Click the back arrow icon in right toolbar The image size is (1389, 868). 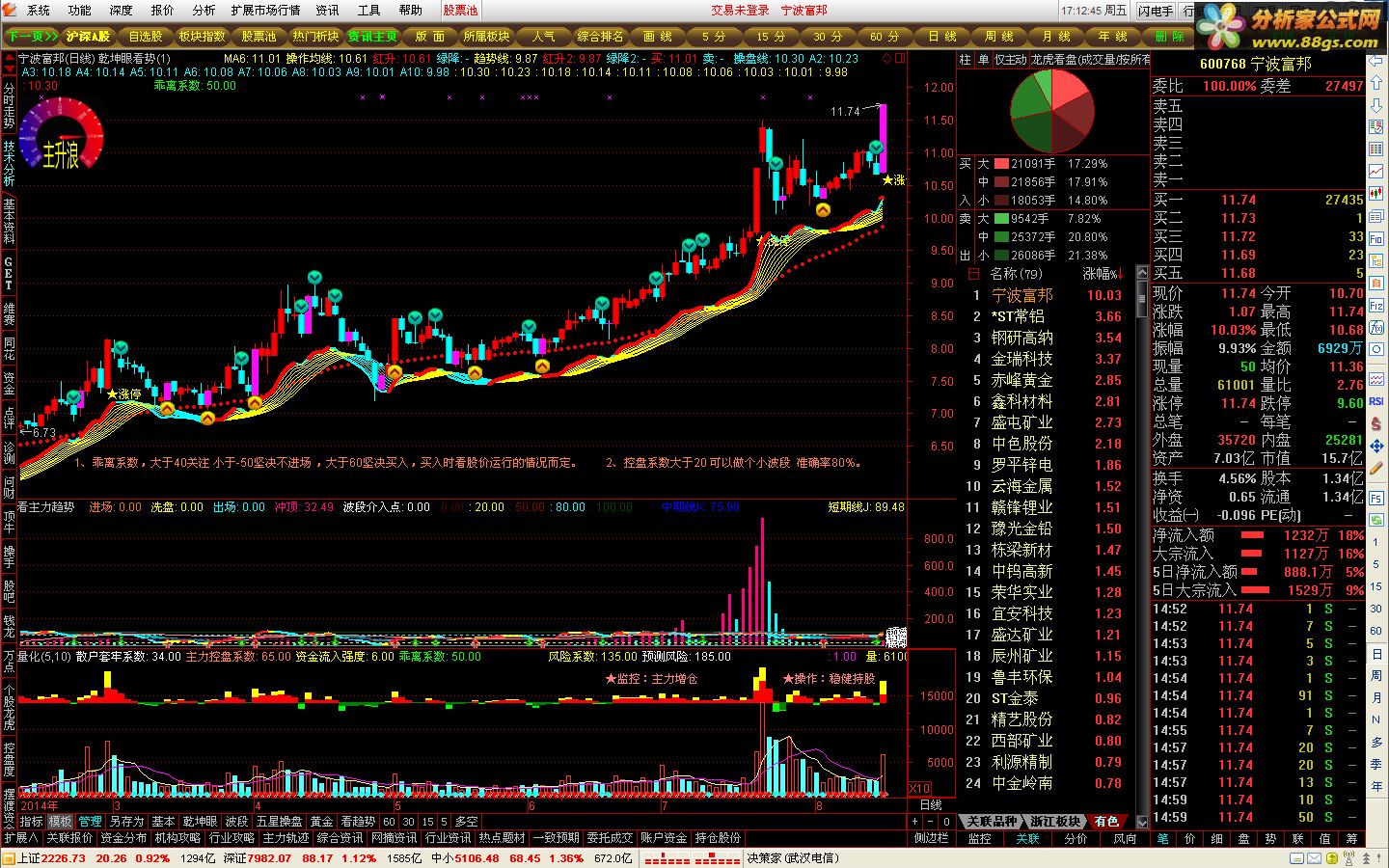pyautogui.click(x=1376, y=60)
